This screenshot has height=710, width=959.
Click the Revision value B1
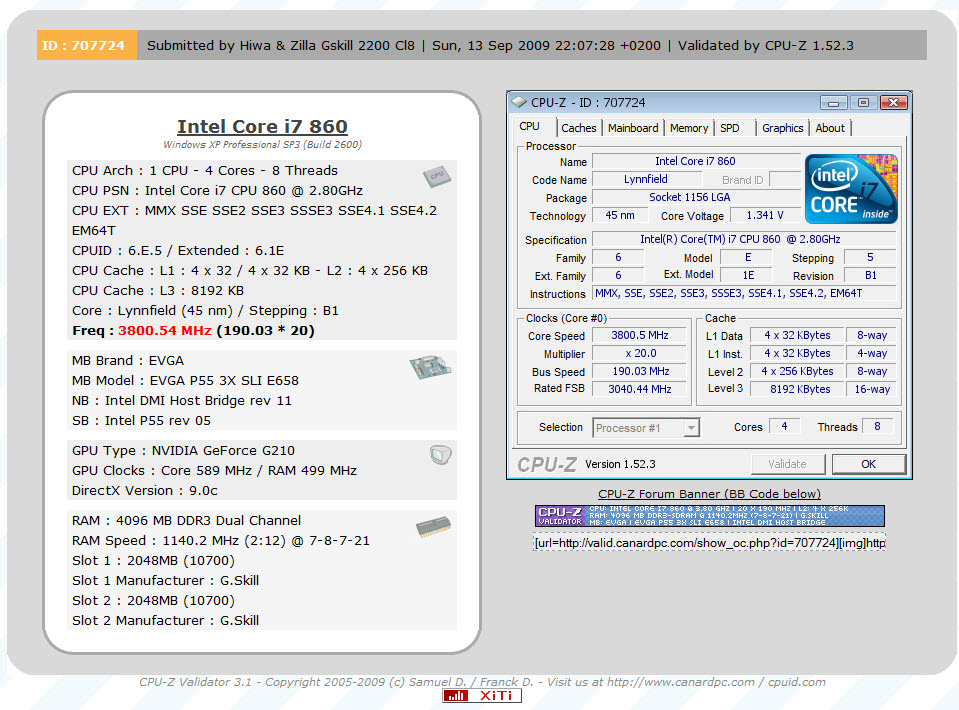coord(870,275)
